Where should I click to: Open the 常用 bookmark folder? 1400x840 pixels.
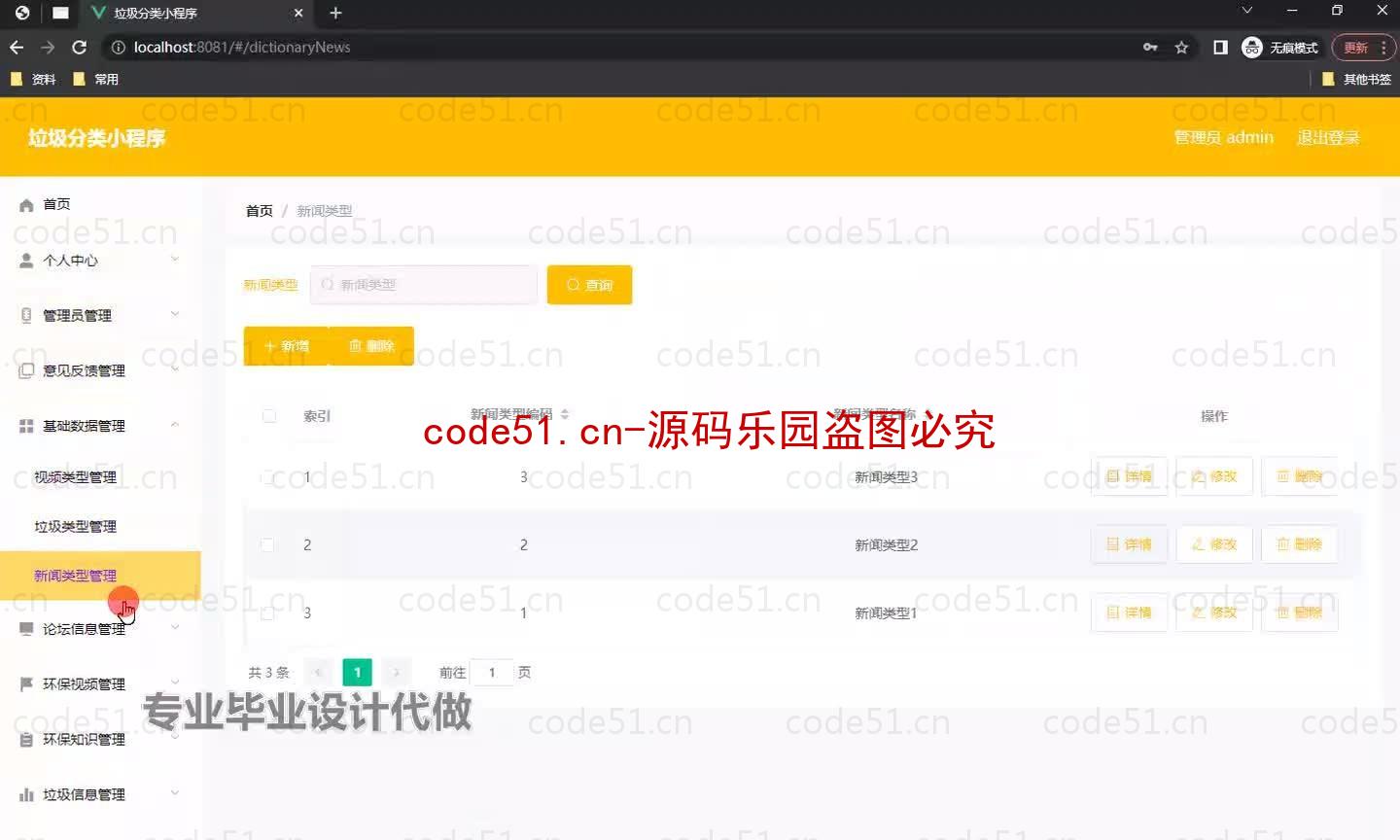click(96, 79)
